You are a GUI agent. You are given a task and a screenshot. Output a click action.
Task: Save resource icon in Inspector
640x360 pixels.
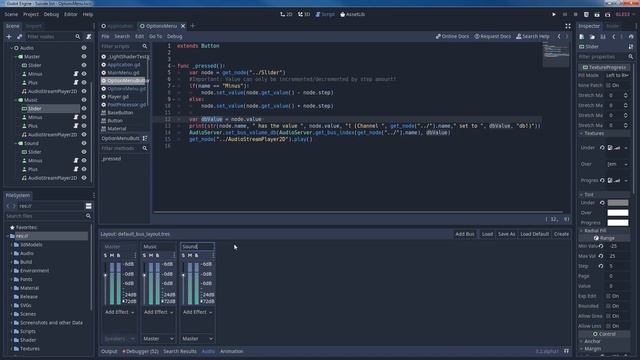tap(603, 37)
